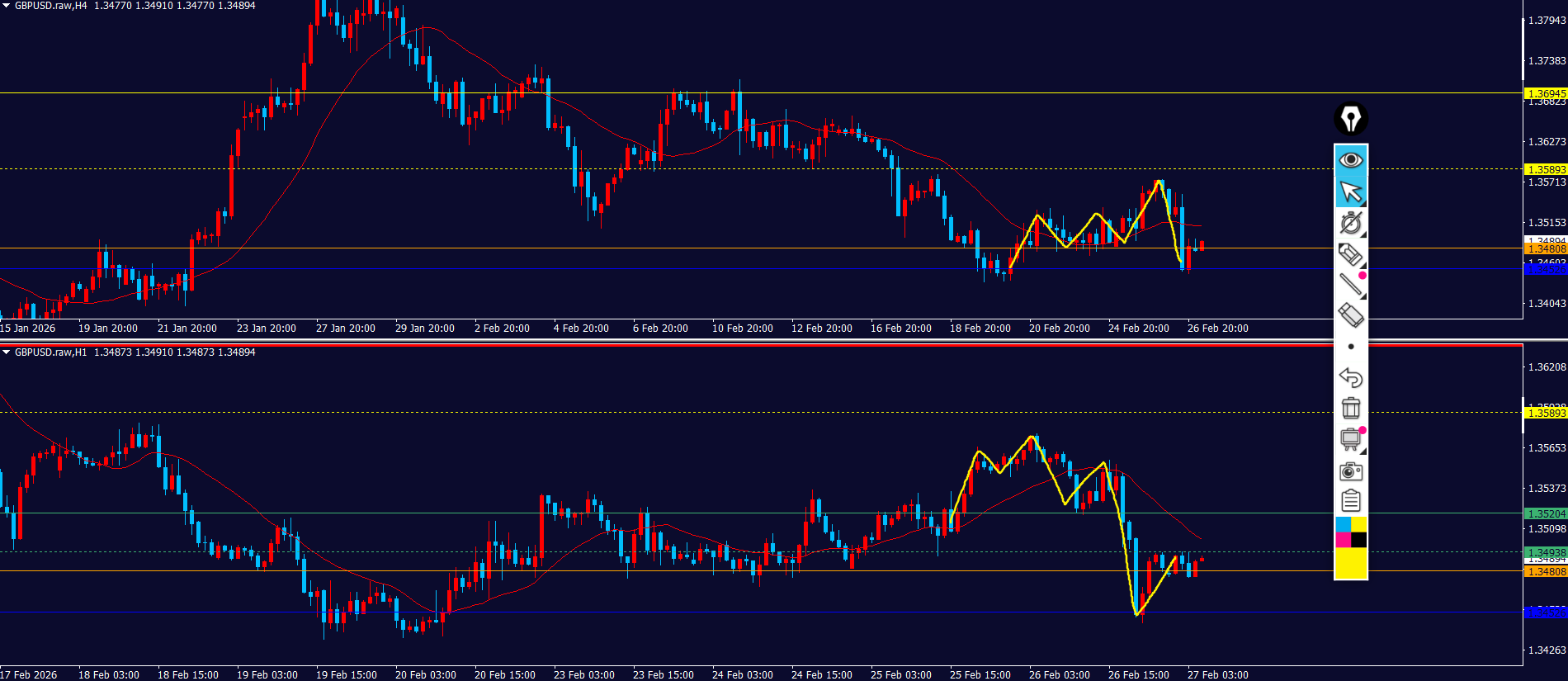1568x681 pixels.
Task: Expand the GBPUSD.raw,H4 chart dropdown triangle
Action: (x=7, y=6)
